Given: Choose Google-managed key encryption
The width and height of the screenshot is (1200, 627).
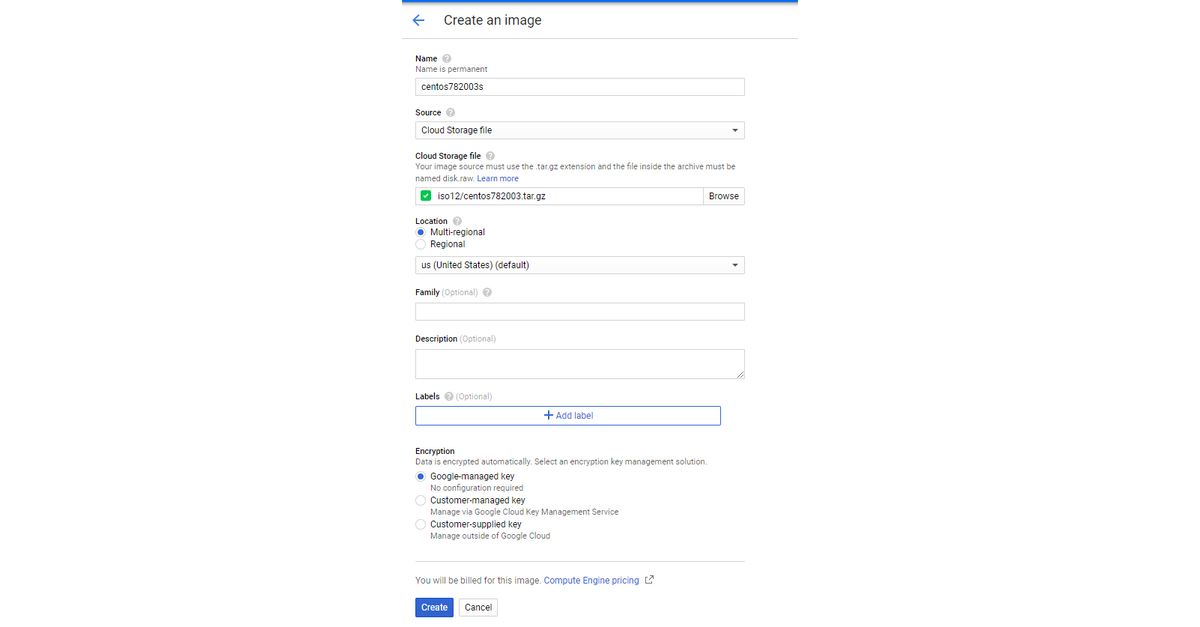Looking at the screenshot, I should [420, 476].
